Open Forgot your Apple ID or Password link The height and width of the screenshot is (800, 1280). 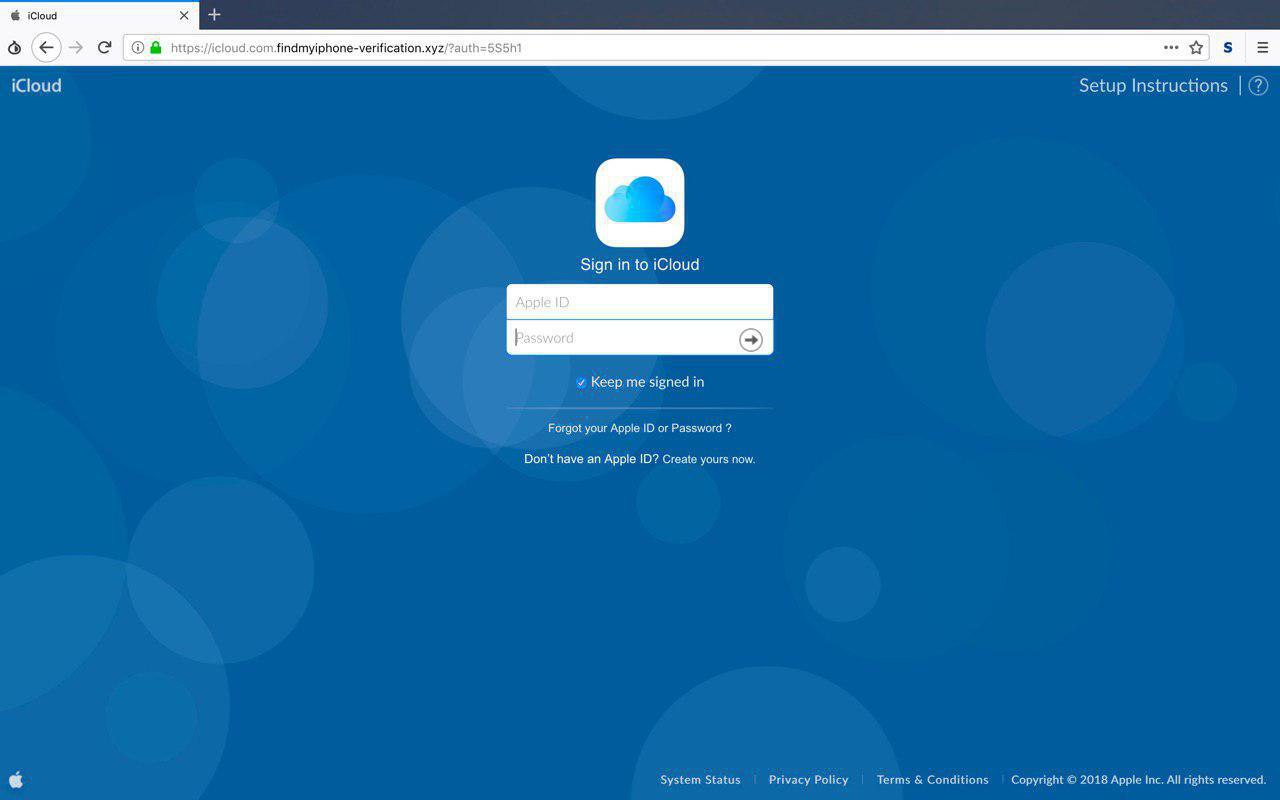[640, 428]
